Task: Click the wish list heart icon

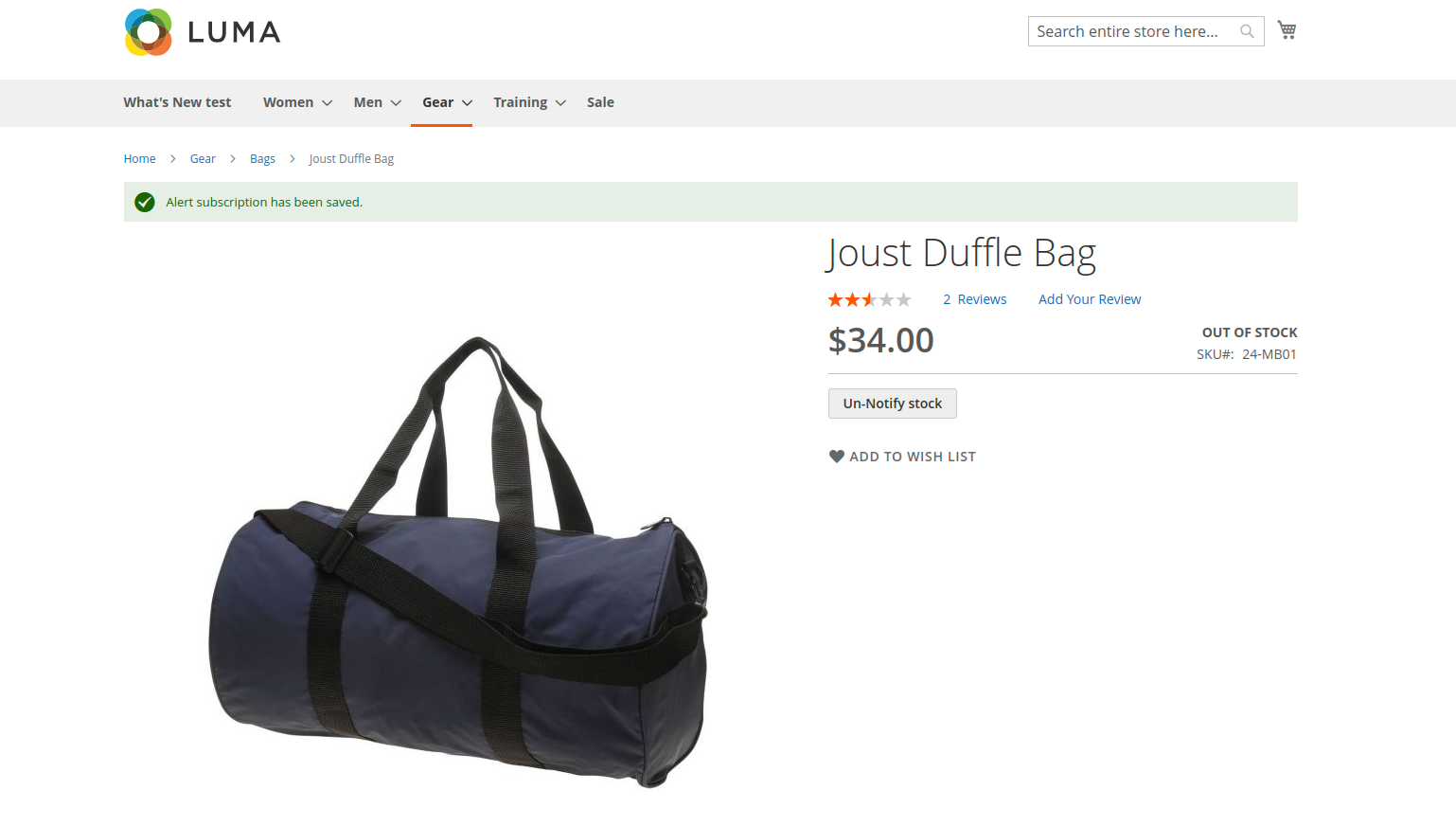Action: pyautogui.click(x=837, y=457)
